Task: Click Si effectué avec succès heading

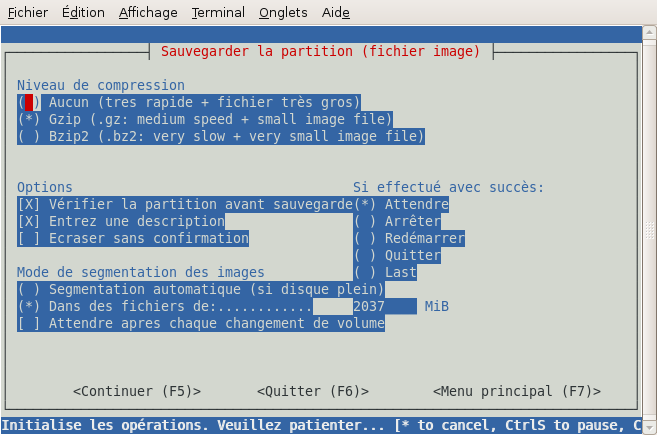Action: click(x=448, y=187)
